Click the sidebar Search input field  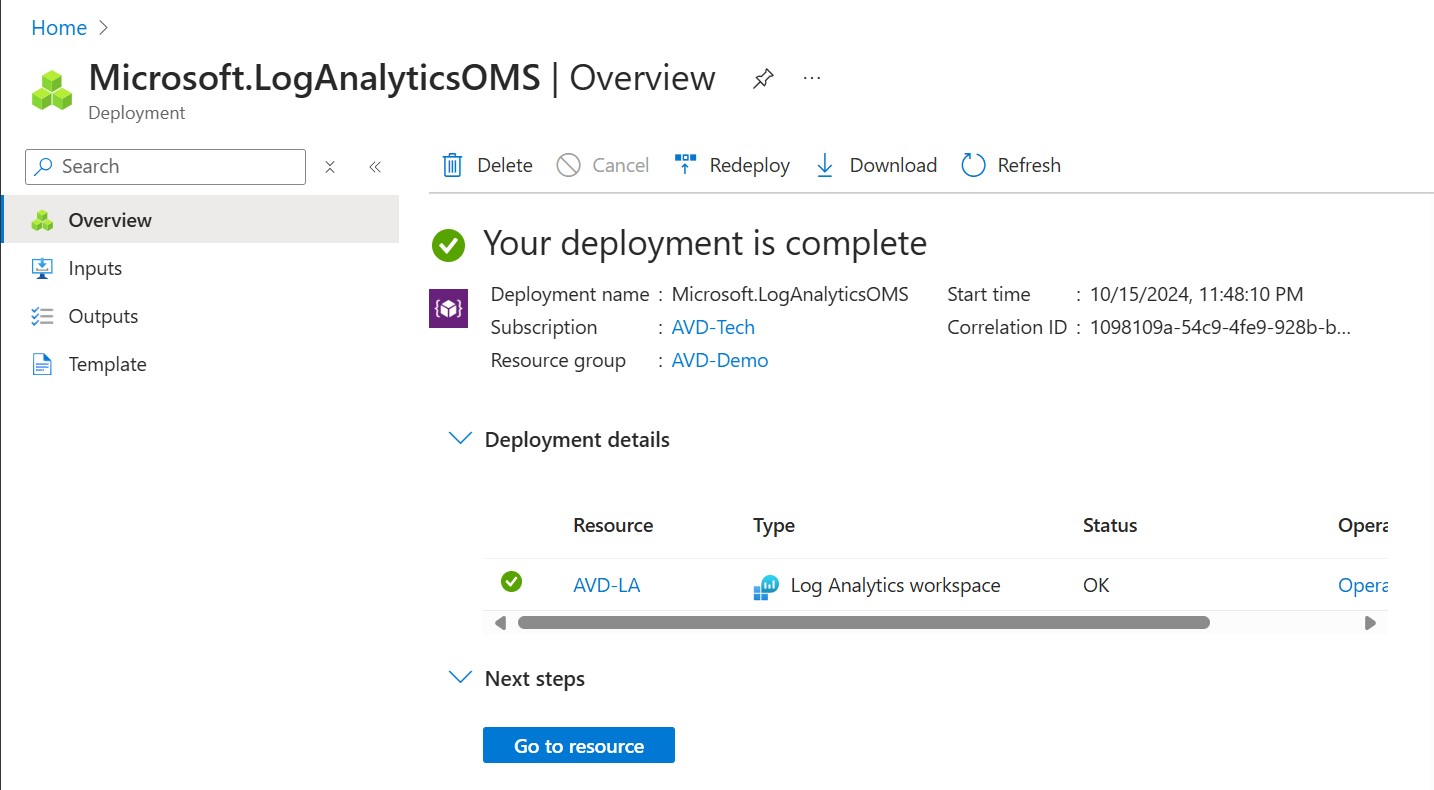tap(165, 167)
